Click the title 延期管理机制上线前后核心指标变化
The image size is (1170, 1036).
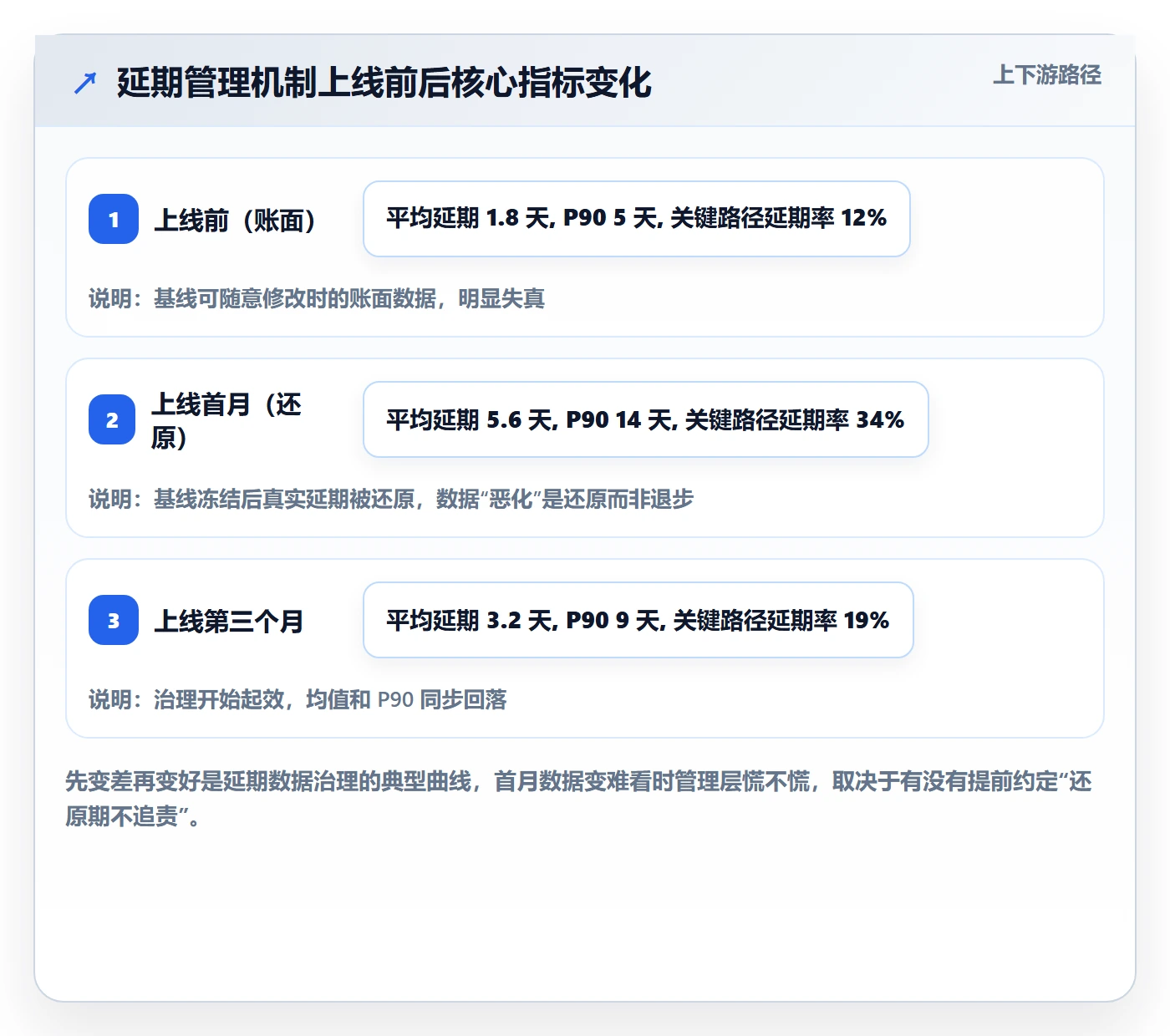(384, 83)
